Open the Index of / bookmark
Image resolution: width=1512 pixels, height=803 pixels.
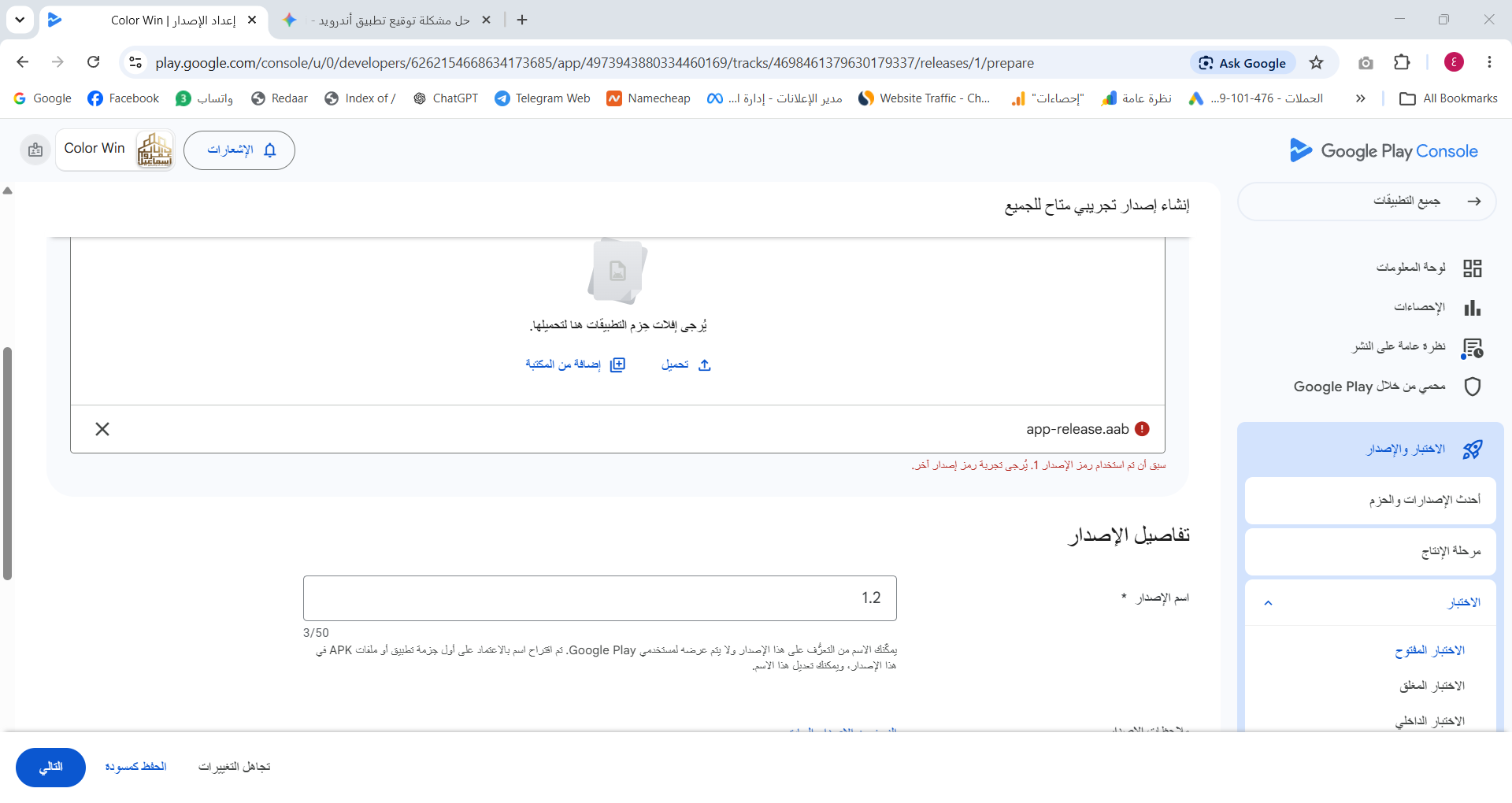point(360,98)
